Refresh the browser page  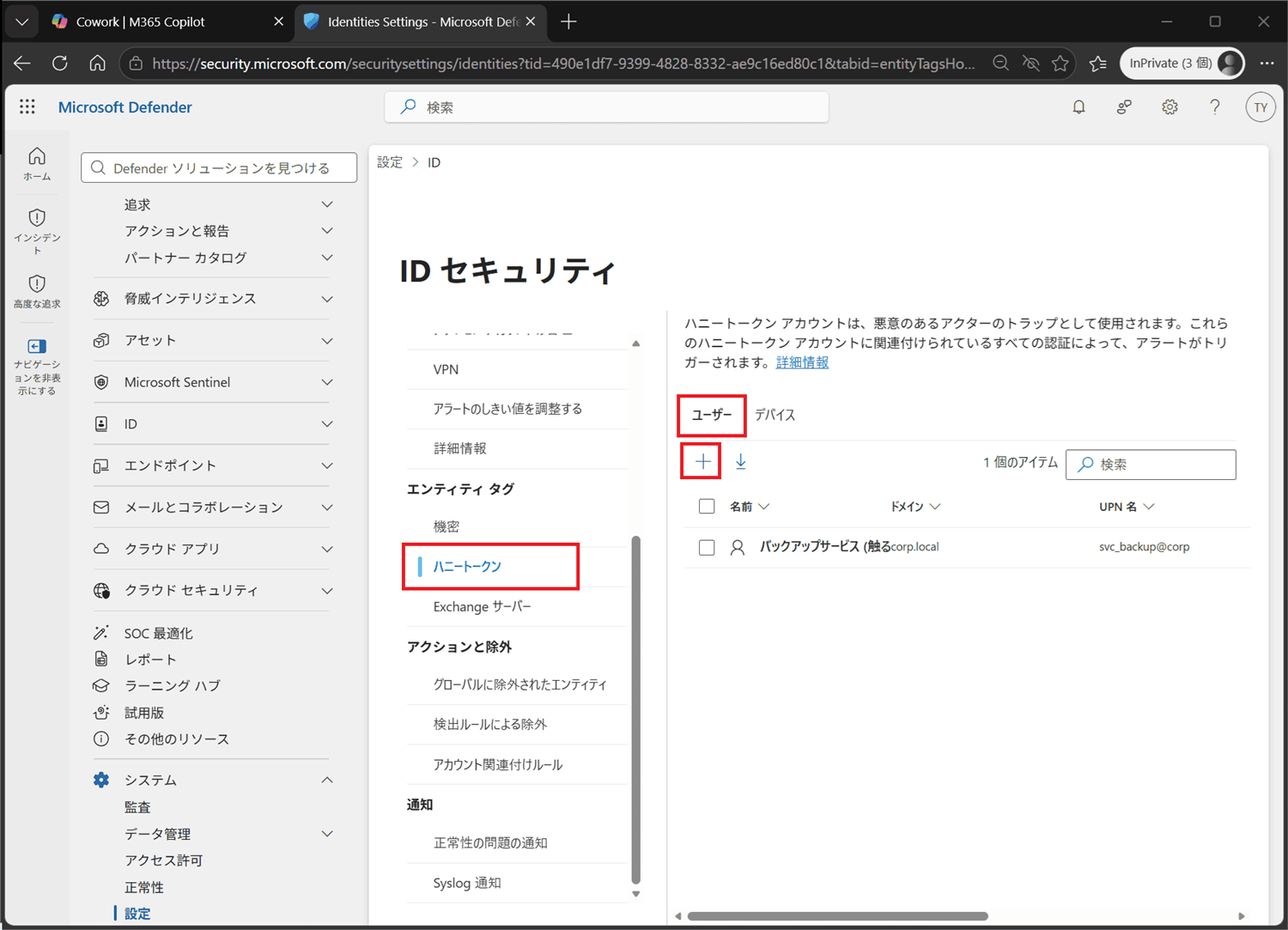point(59,64)
